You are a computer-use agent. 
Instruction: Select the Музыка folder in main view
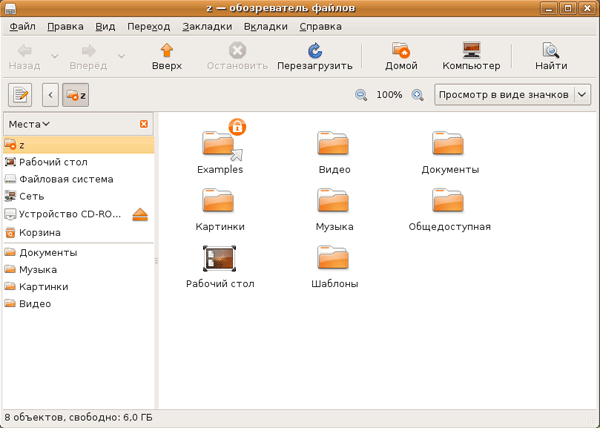(x=335, y=207)
